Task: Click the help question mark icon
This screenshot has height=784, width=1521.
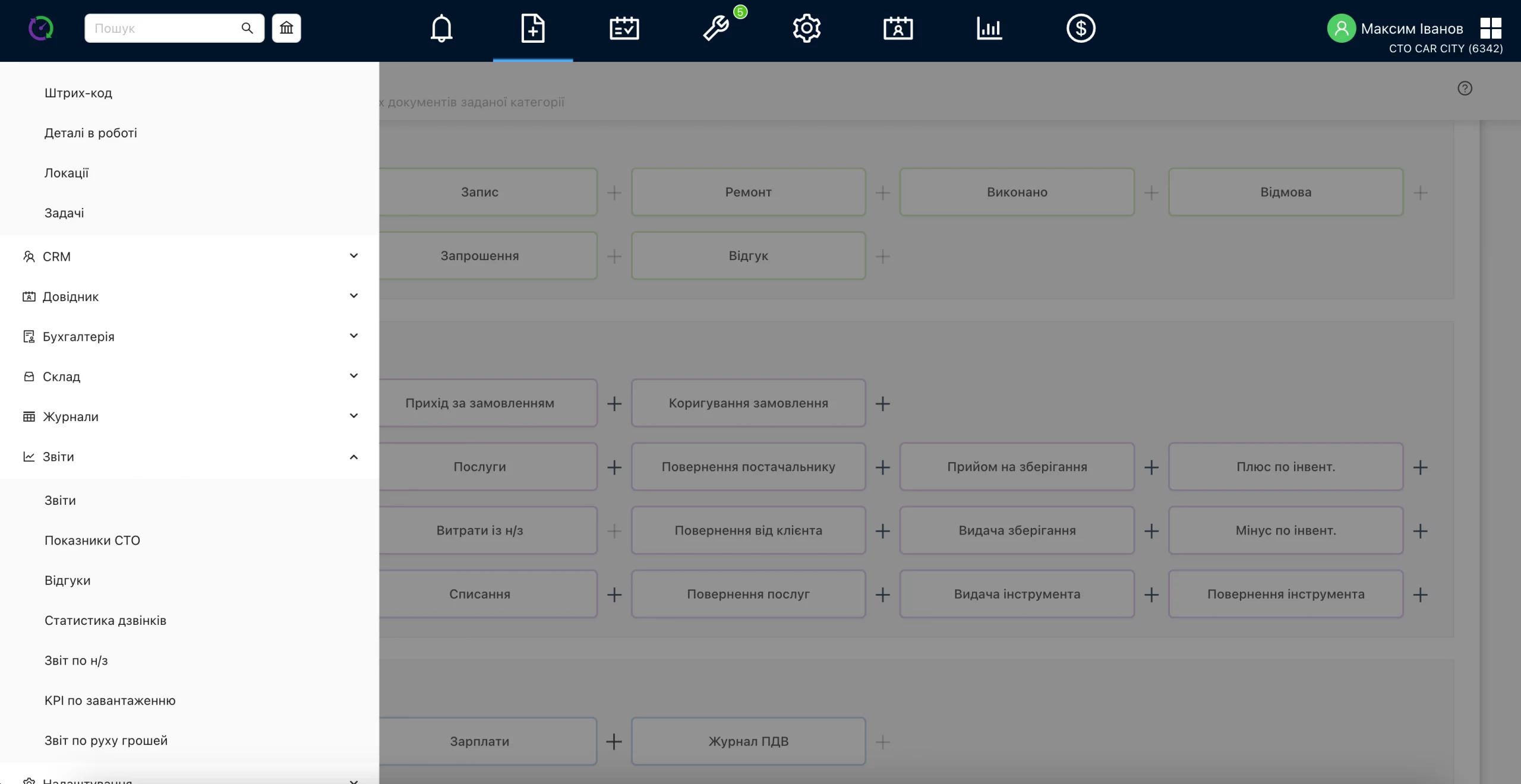Action: tap(1465, 88)
